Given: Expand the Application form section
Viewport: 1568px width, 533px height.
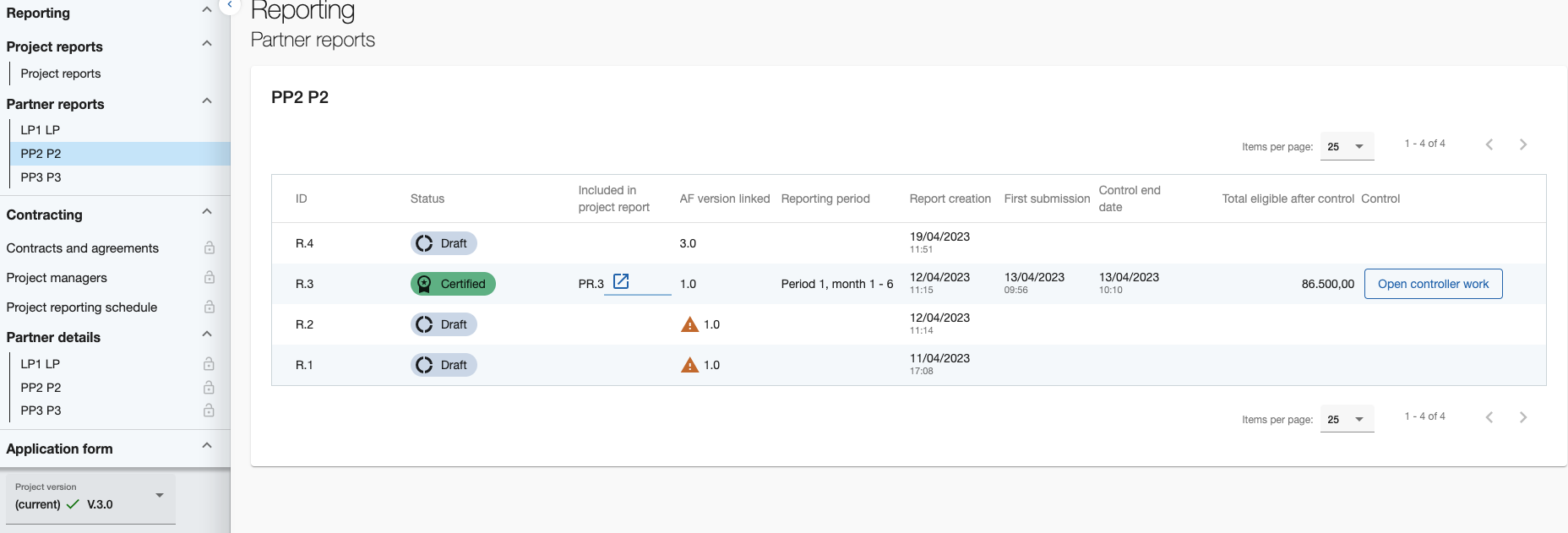Looking at the screenshot, I should pos(207,446).
